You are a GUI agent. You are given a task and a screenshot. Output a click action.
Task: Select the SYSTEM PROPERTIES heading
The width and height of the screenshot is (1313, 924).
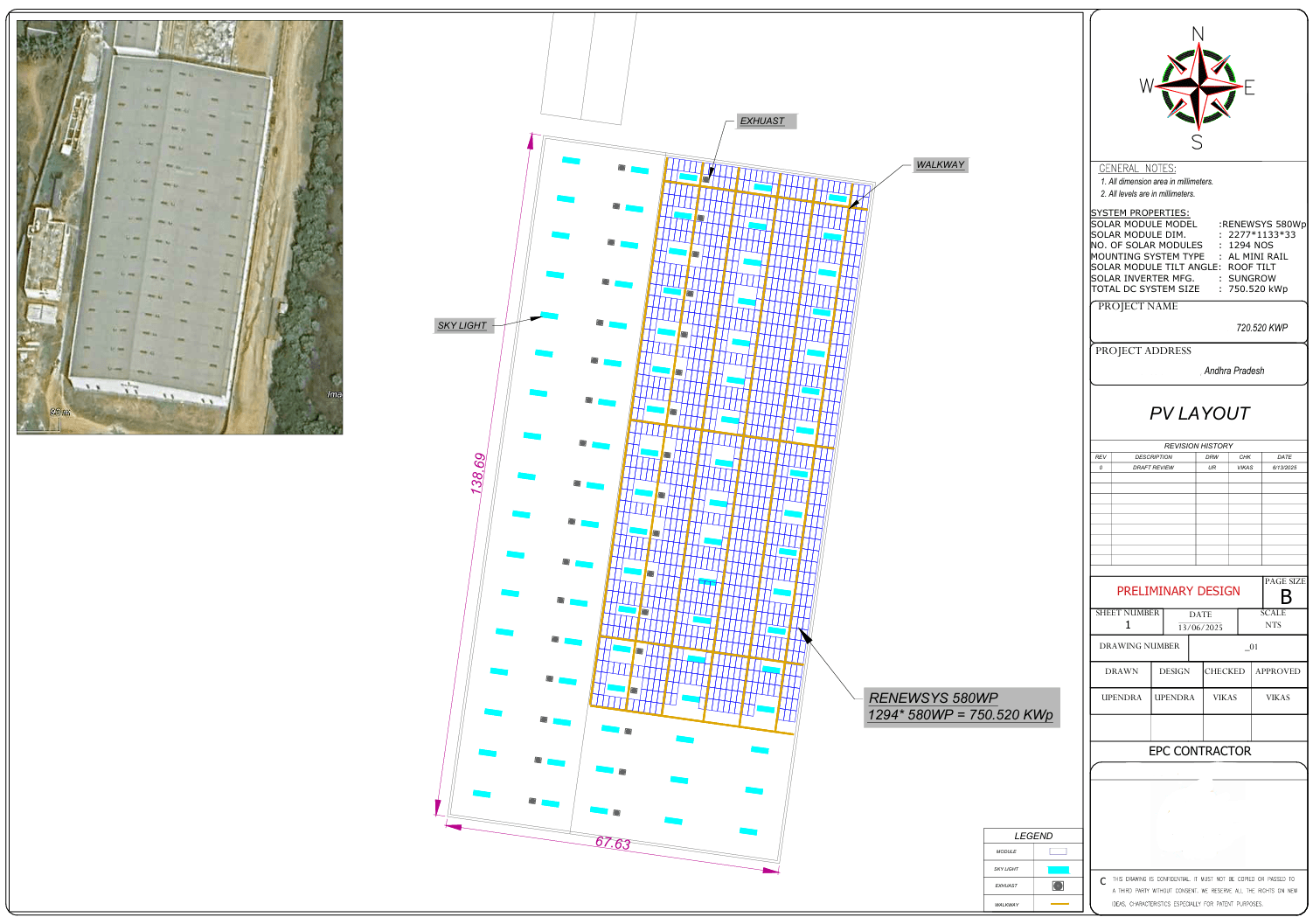click(x=1140, y=212)
